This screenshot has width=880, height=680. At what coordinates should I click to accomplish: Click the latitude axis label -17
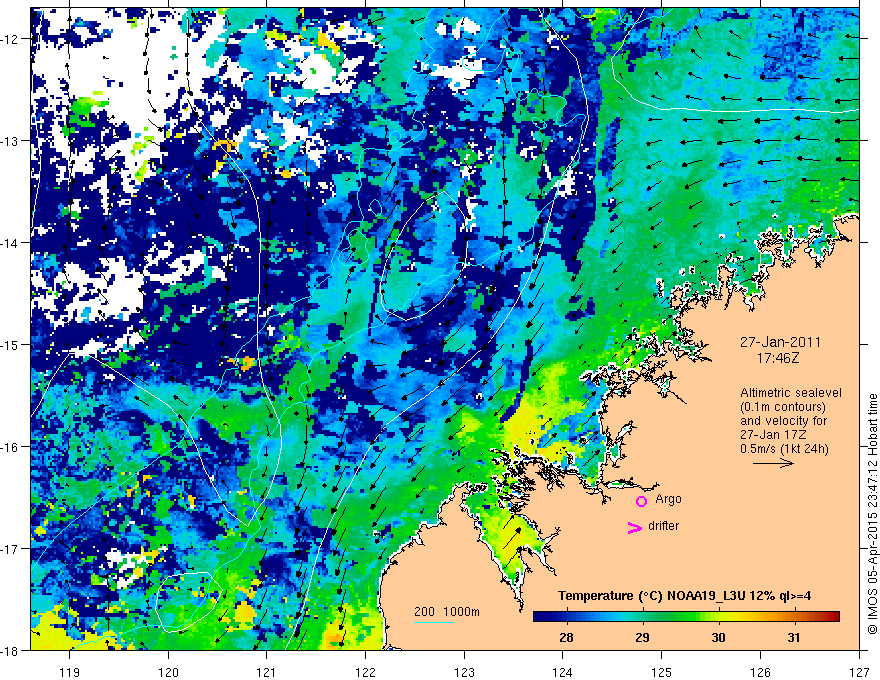click(10, 548)
